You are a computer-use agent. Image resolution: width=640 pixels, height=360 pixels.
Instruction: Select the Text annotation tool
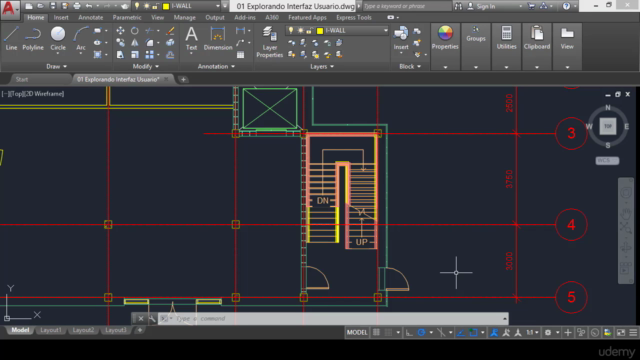(191, 39)
